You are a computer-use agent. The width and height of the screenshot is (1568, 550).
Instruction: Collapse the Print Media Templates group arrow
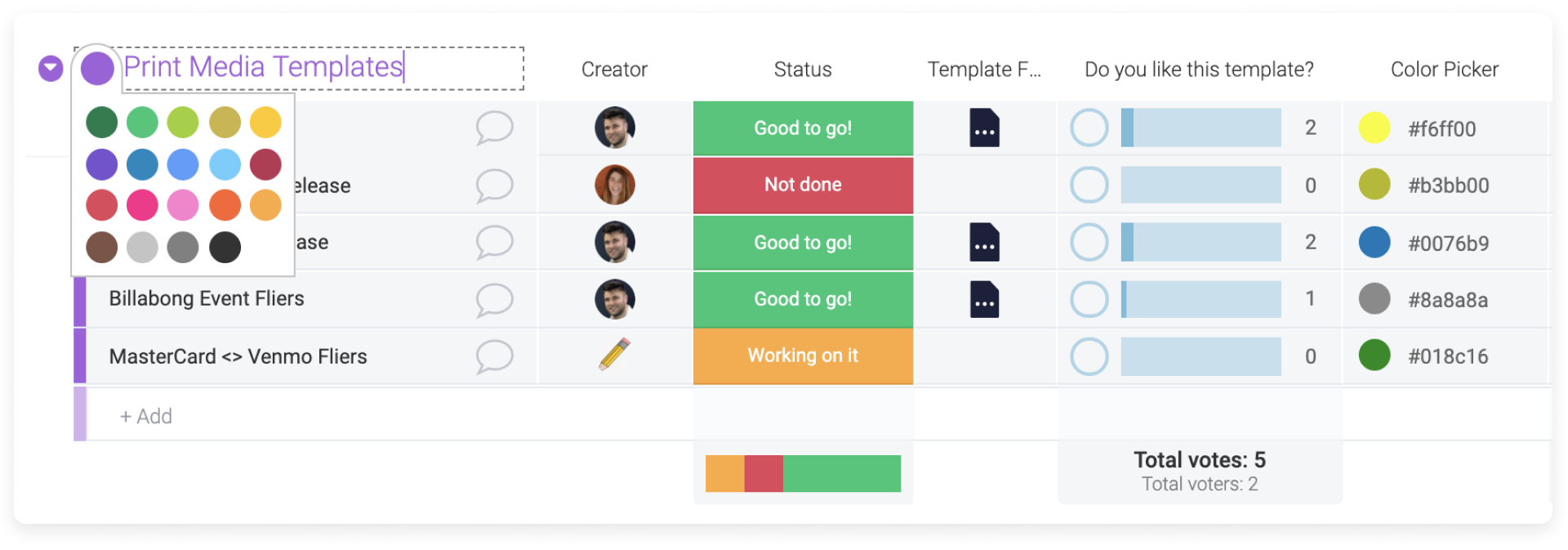coord(51,69)
